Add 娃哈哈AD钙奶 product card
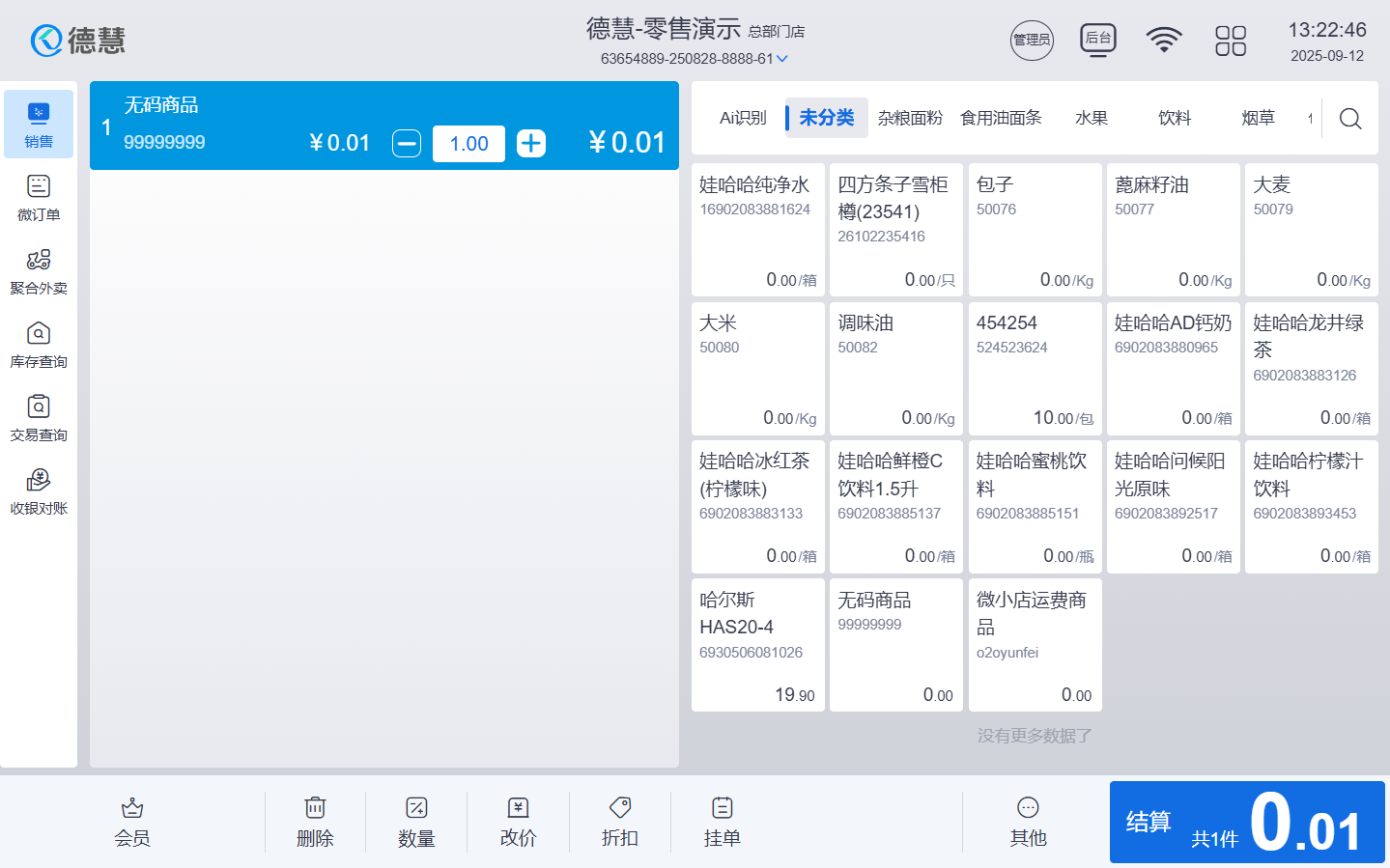Screen dimensions: 1390x868 coord(1174,369)
